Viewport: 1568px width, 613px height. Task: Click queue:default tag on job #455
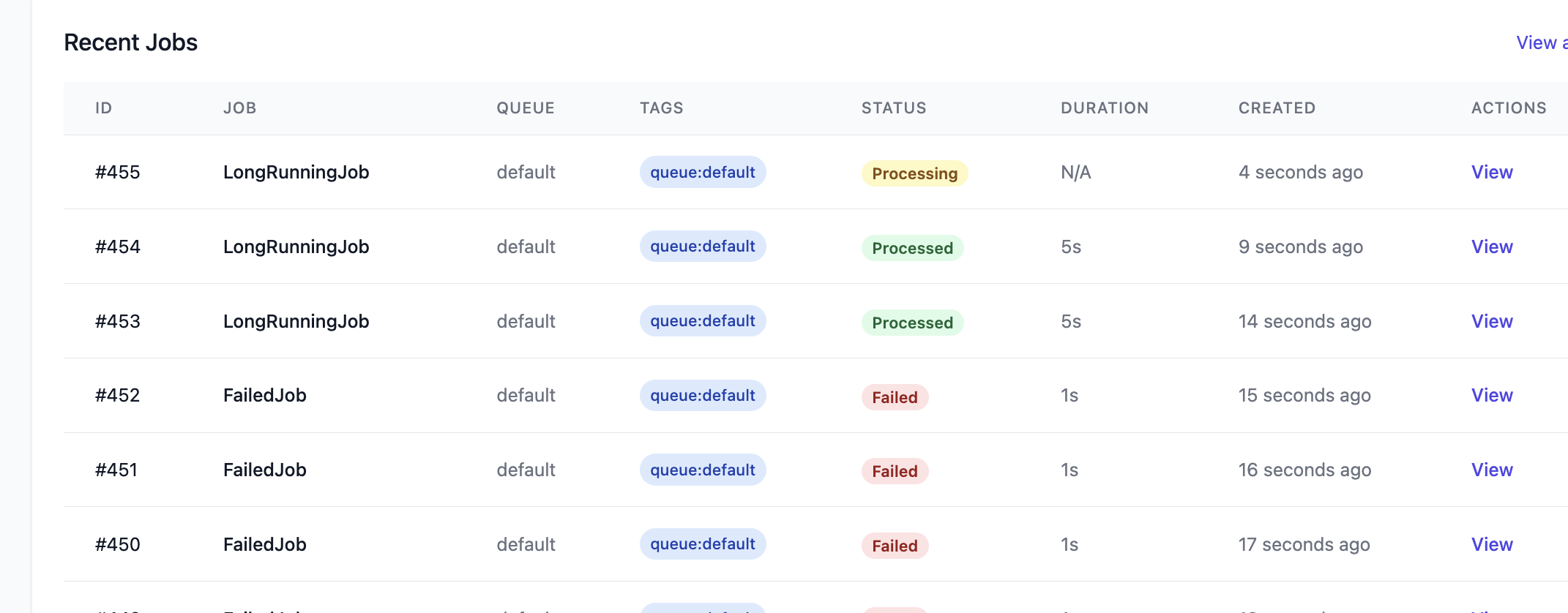[x=702, y=172]
